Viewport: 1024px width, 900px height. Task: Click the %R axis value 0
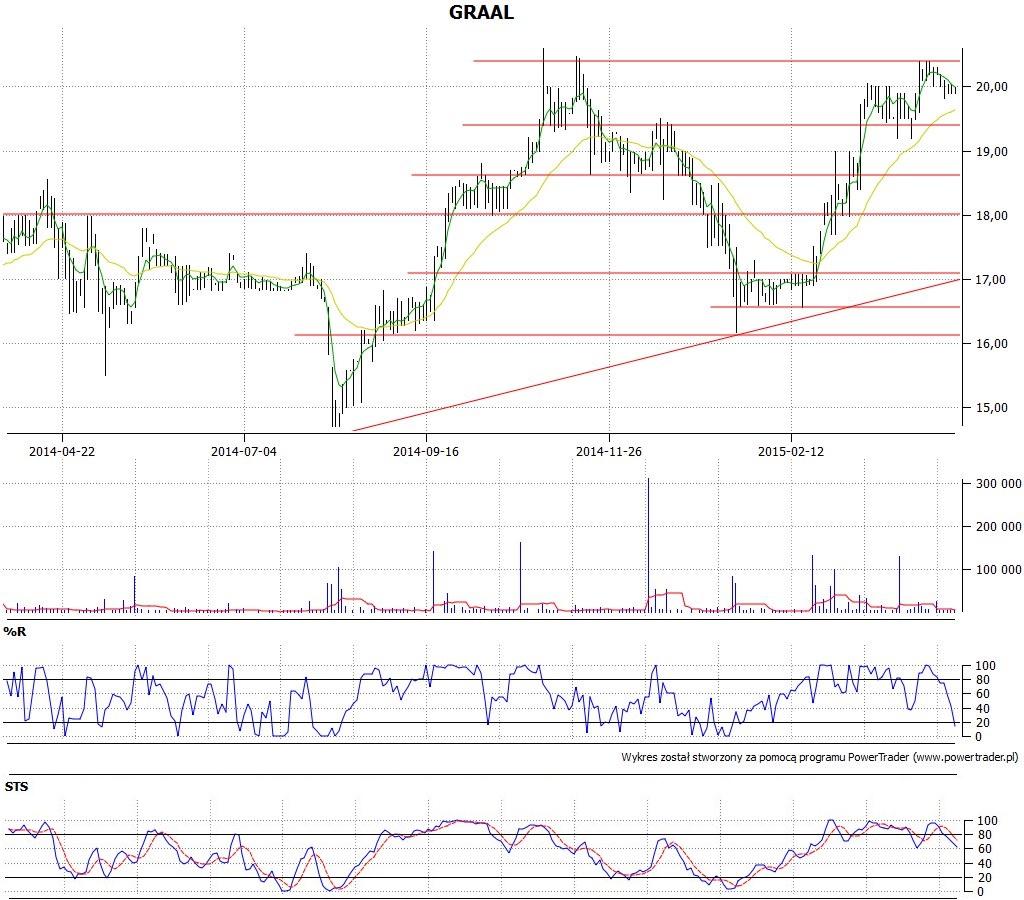(978, 737)
